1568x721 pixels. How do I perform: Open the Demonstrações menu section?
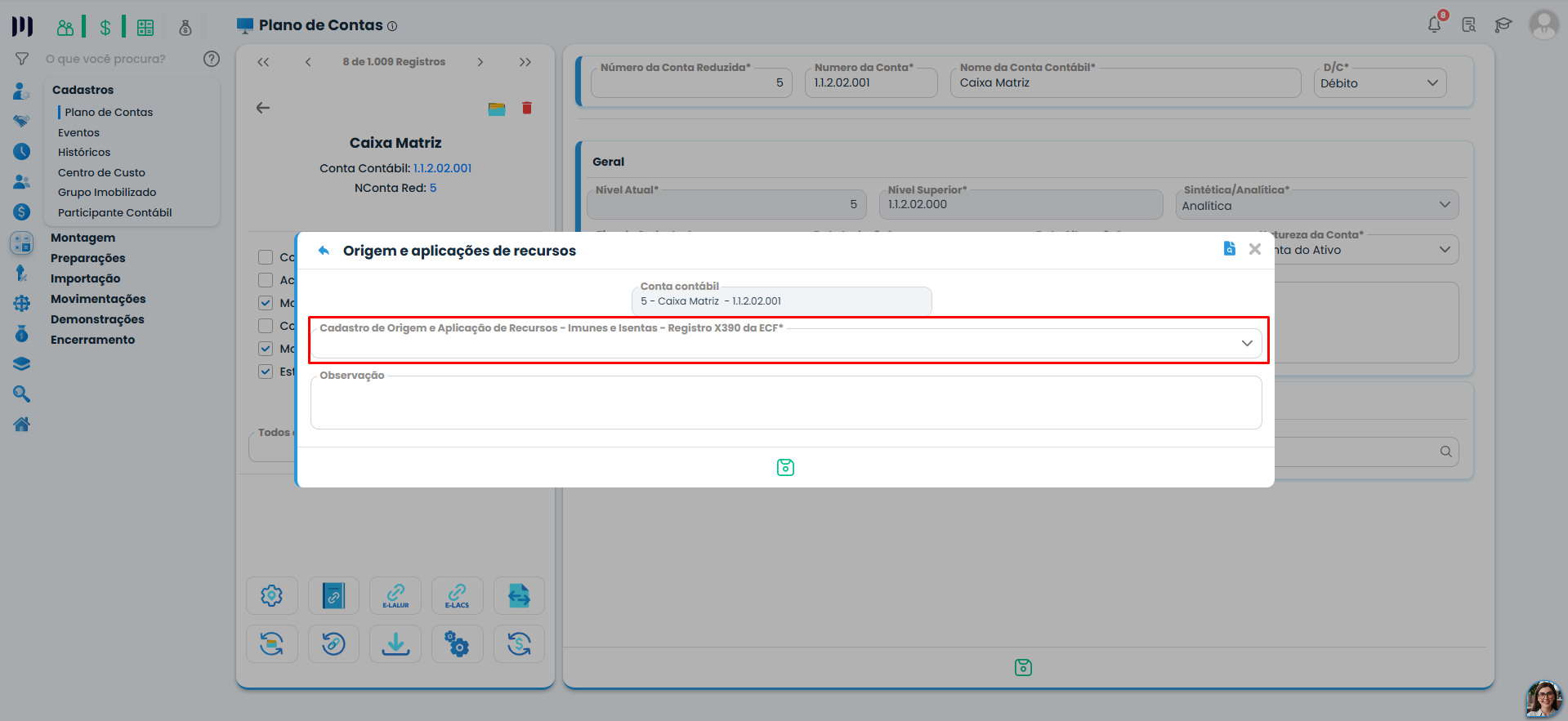pos(97,319)
